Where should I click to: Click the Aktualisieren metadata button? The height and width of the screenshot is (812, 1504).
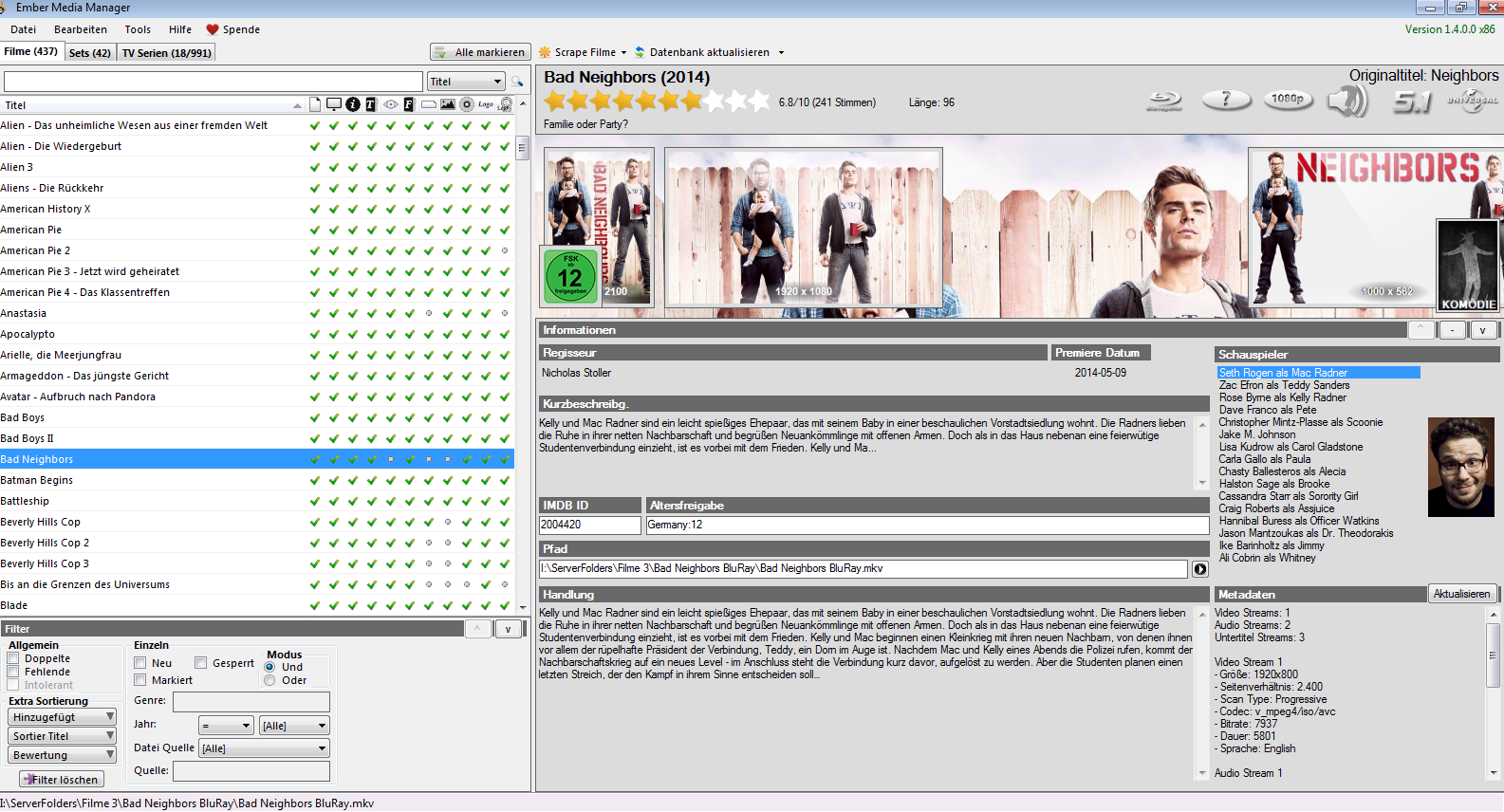[x=1461, y=594]
